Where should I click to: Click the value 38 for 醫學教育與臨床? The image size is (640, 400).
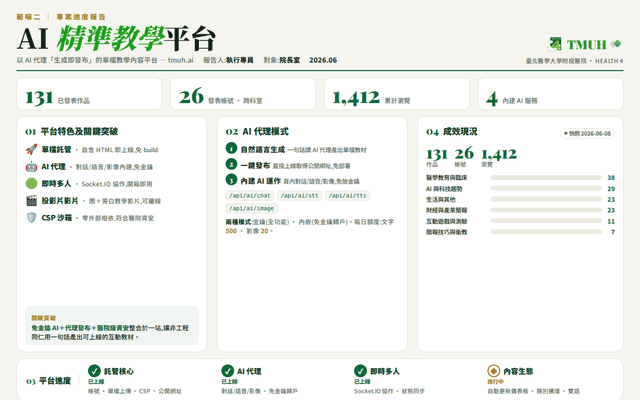point(611,178)
